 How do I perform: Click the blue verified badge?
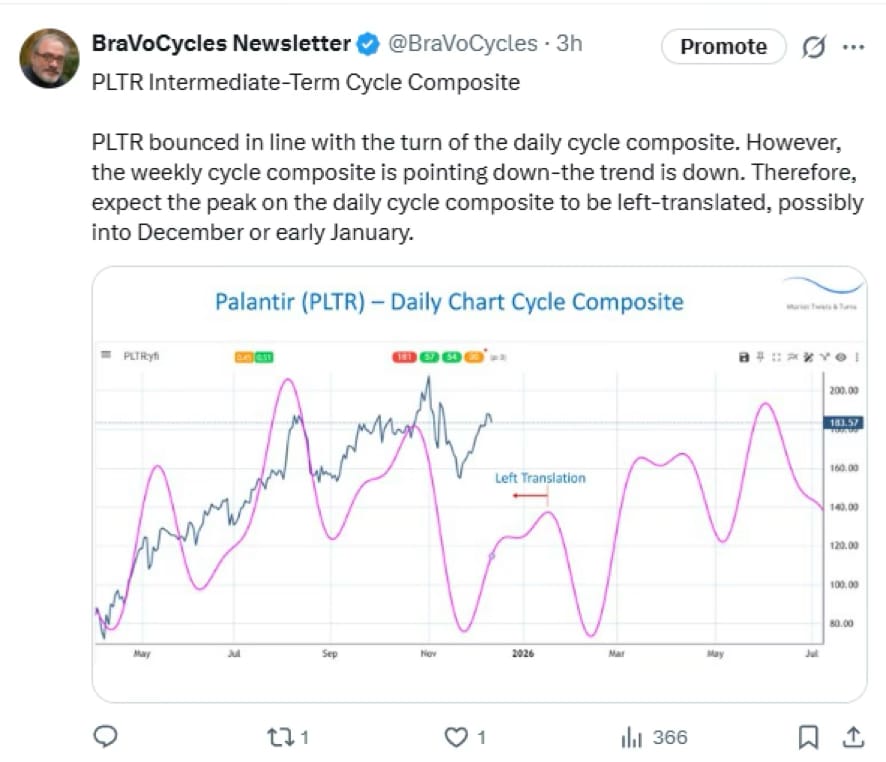click(x=368, y=43)
